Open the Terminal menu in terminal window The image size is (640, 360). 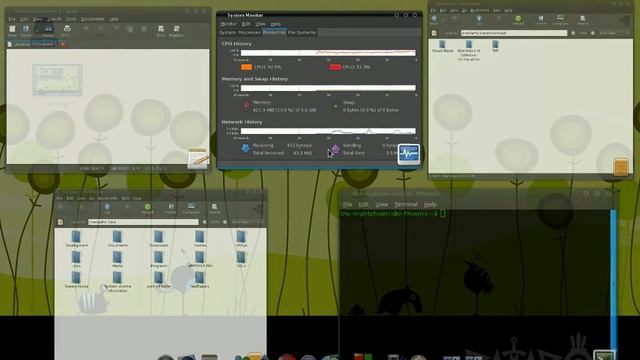406,204
